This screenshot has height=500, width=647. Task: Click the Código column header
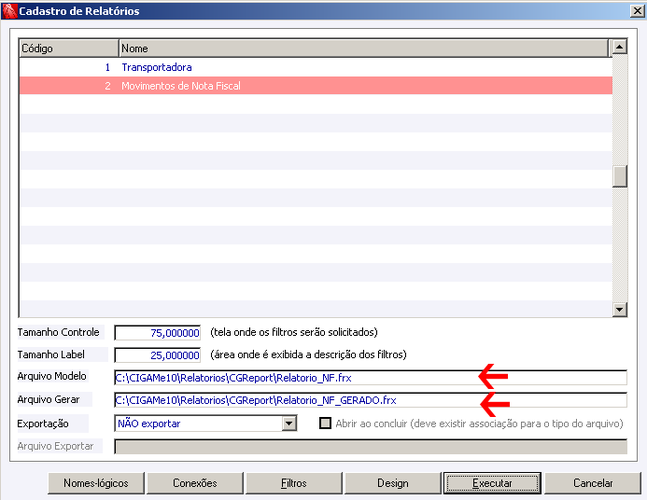coord(69,48)
